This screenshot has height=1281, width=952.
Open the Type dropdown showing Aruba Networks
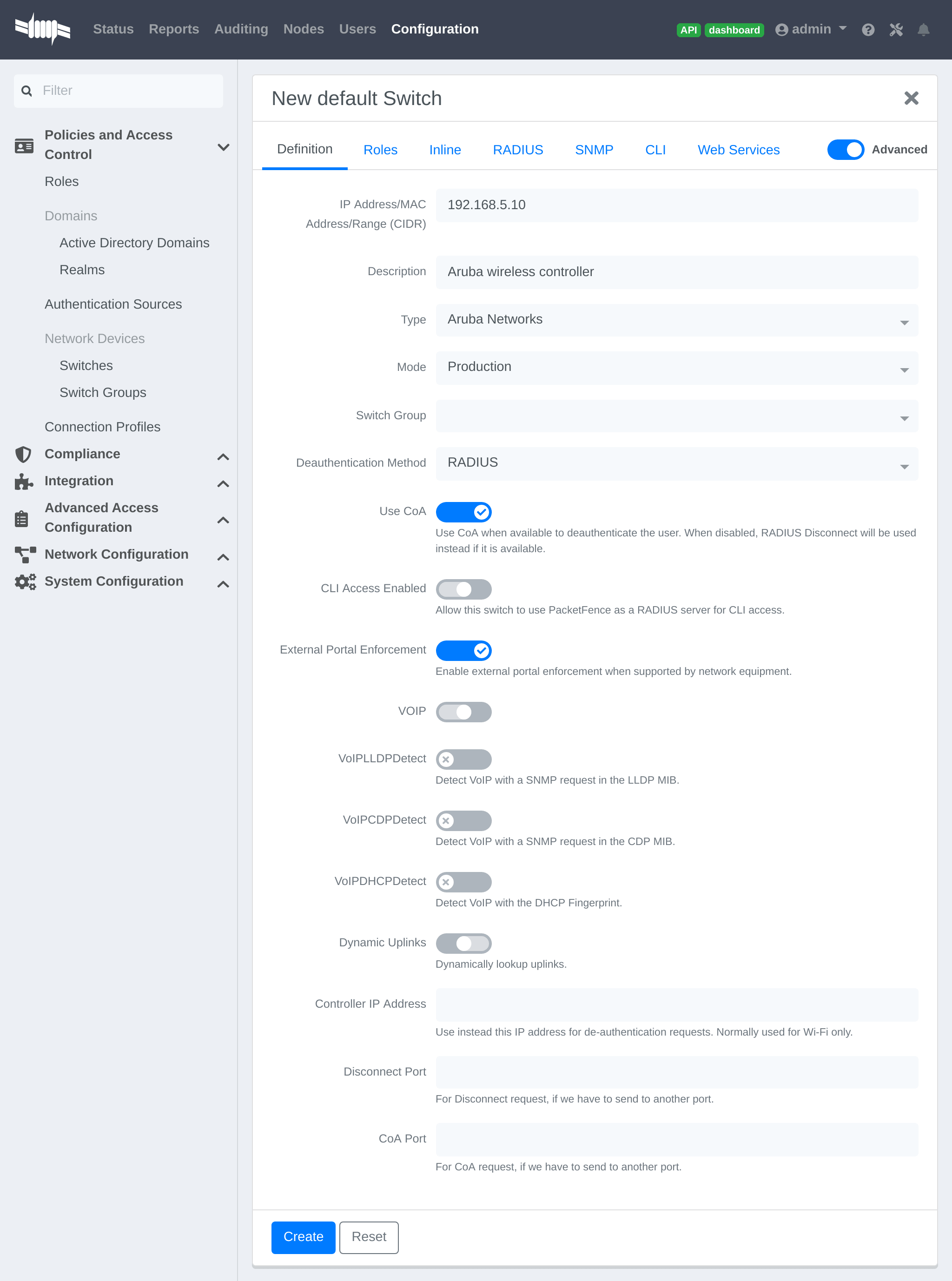(676, 320)
